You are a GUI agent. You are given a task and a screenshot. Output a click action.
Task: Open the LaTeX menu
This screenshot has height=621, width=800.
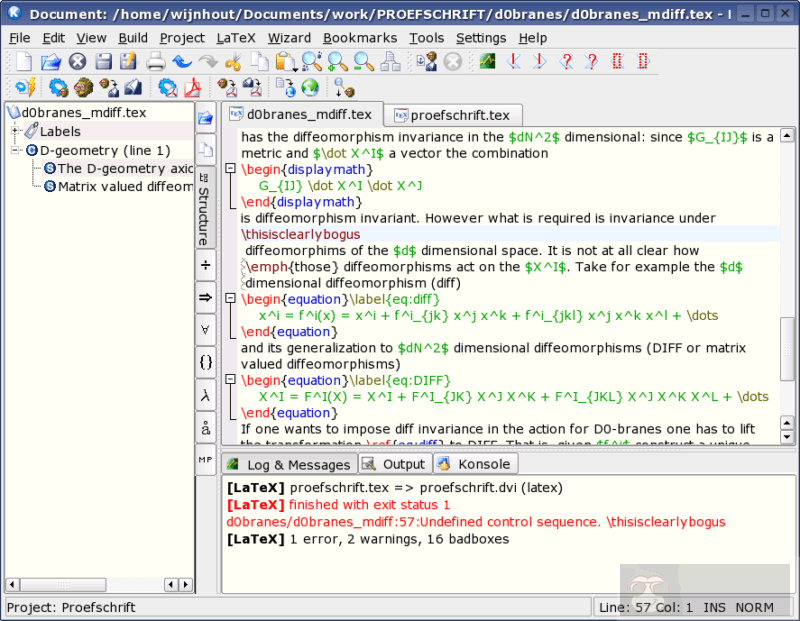pos(238,37)
